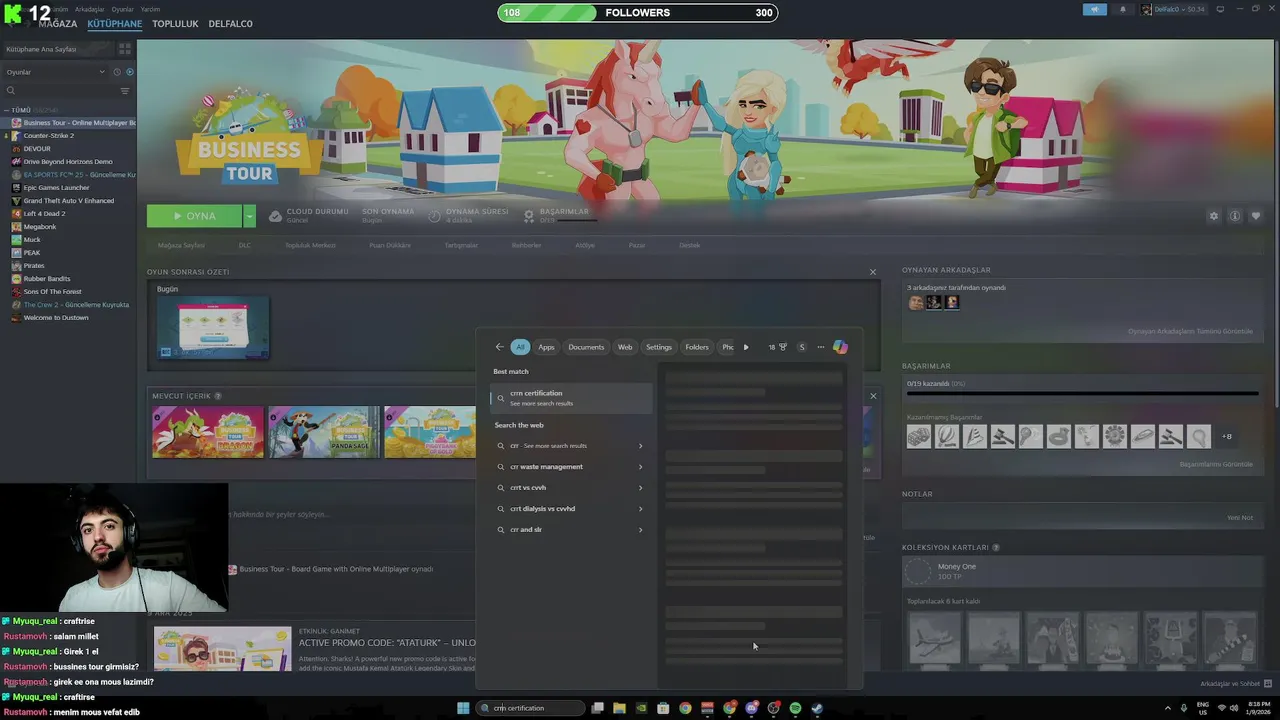Select Counter-Strike 2 in library list
The height and width of the screenshot is (720, 1280).
[48, 136]
